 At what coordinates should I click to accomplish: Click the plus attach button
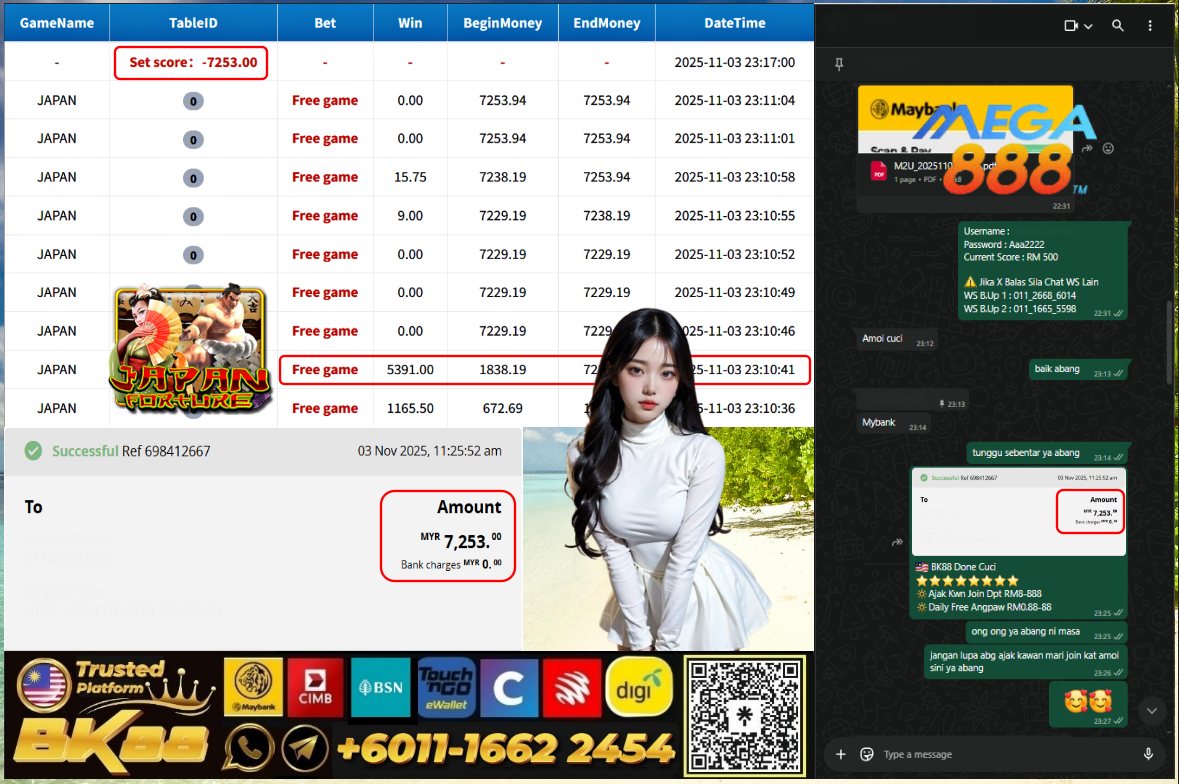click(x=840, y=754)
